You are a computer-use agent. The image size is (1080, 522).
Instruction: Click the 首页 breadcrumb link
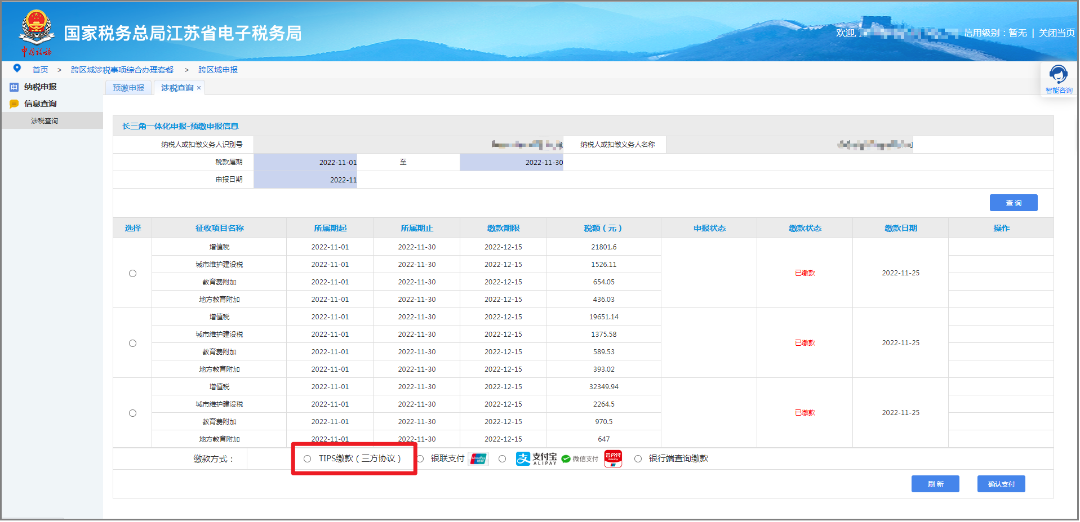tap(41, 70)
